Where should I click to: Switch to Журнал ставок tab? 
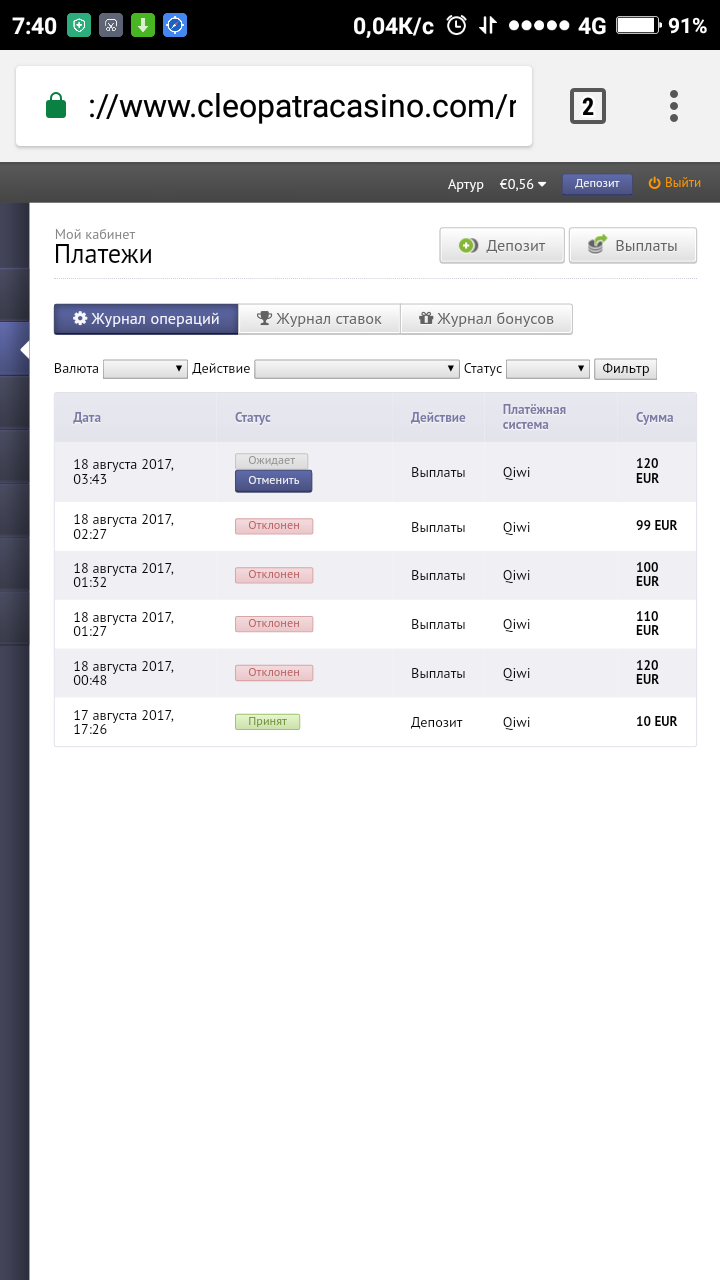[320, 319]
